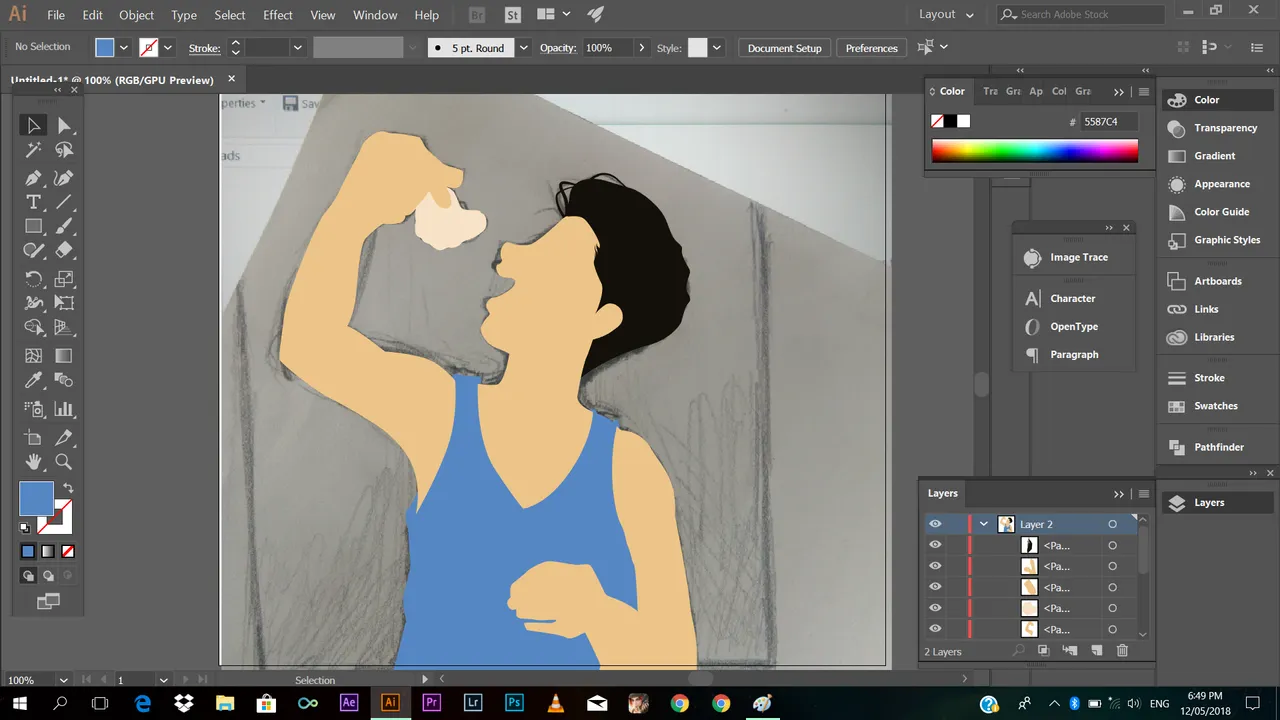Image resolution: width=1280 pixels, height=720 pixels.
Task: Open the stroke color dropdown arrow
Action: click(168, 48)
